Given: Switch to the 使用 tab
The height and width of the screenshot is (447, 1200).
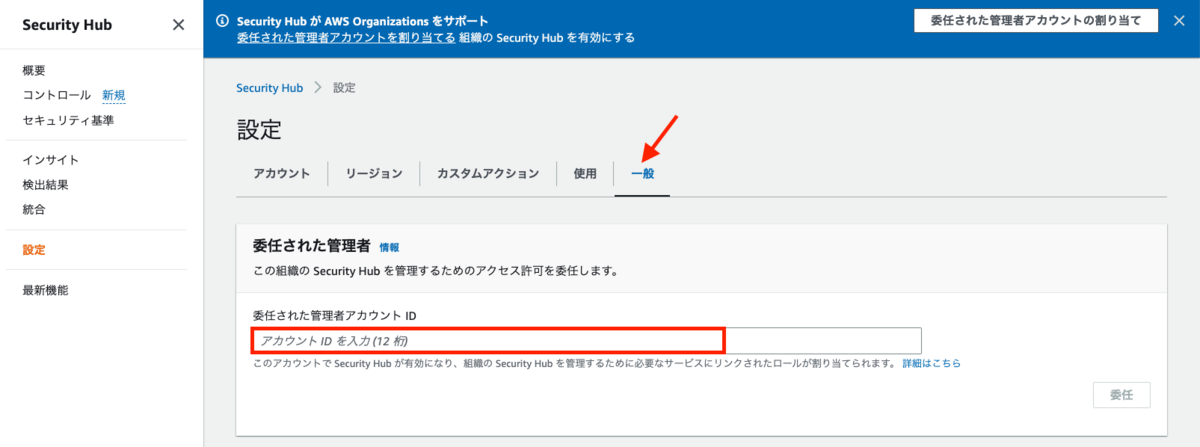Looking at the screenshot, I should [585, 173].
